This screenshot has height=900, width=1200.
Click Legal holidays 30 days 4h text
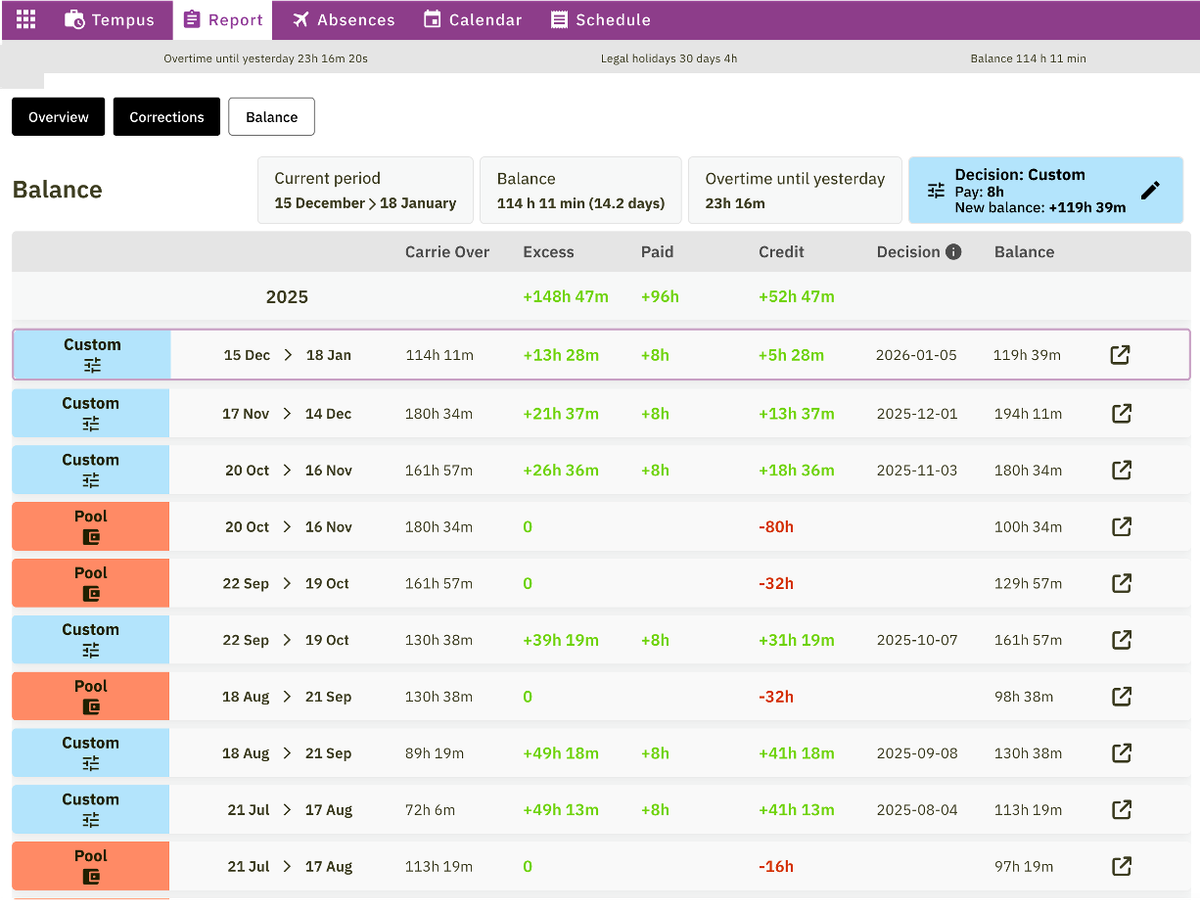pos(669,58)
